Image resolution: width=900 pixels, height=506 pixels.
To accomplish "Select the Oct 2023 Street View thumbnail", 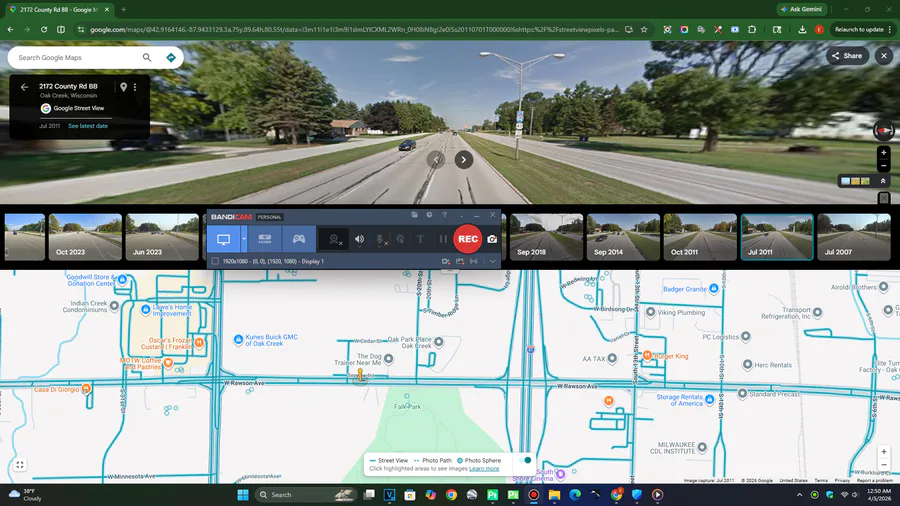I will pyautogui.click(x=85, y=237).
